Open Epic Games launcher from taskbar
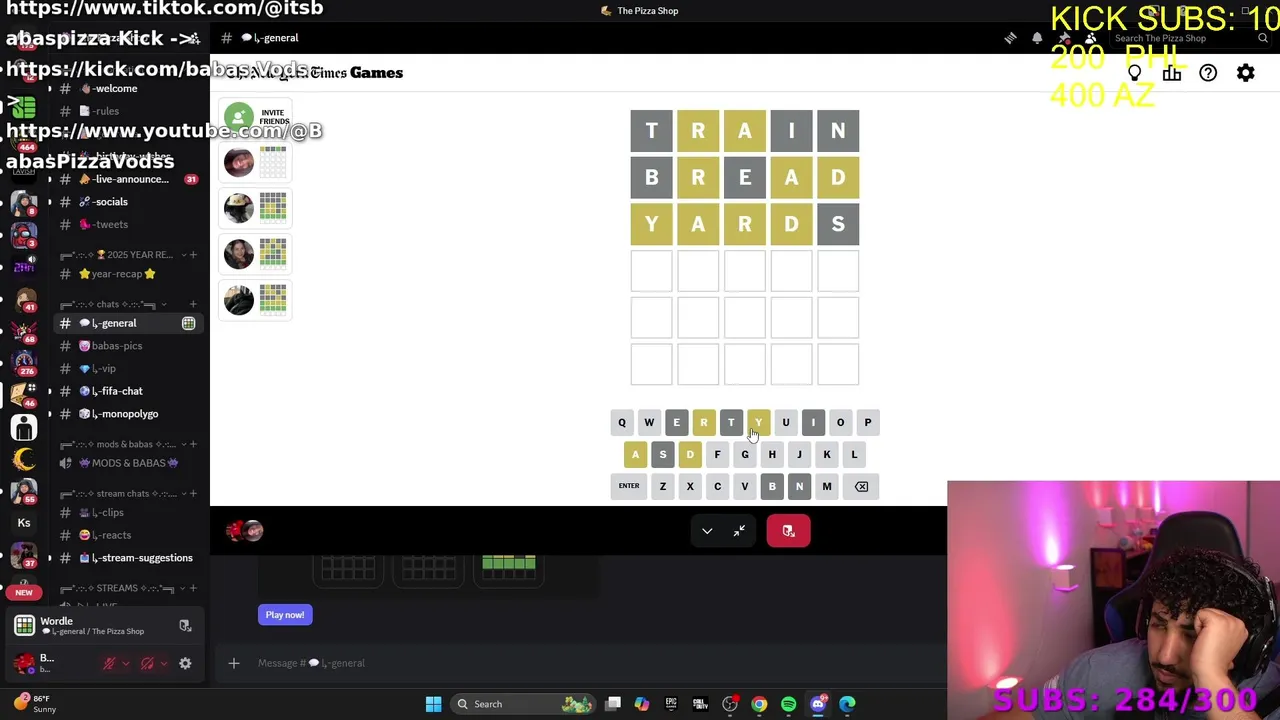Viewport: 1280px width, 720px height. [x=671, y=704]
